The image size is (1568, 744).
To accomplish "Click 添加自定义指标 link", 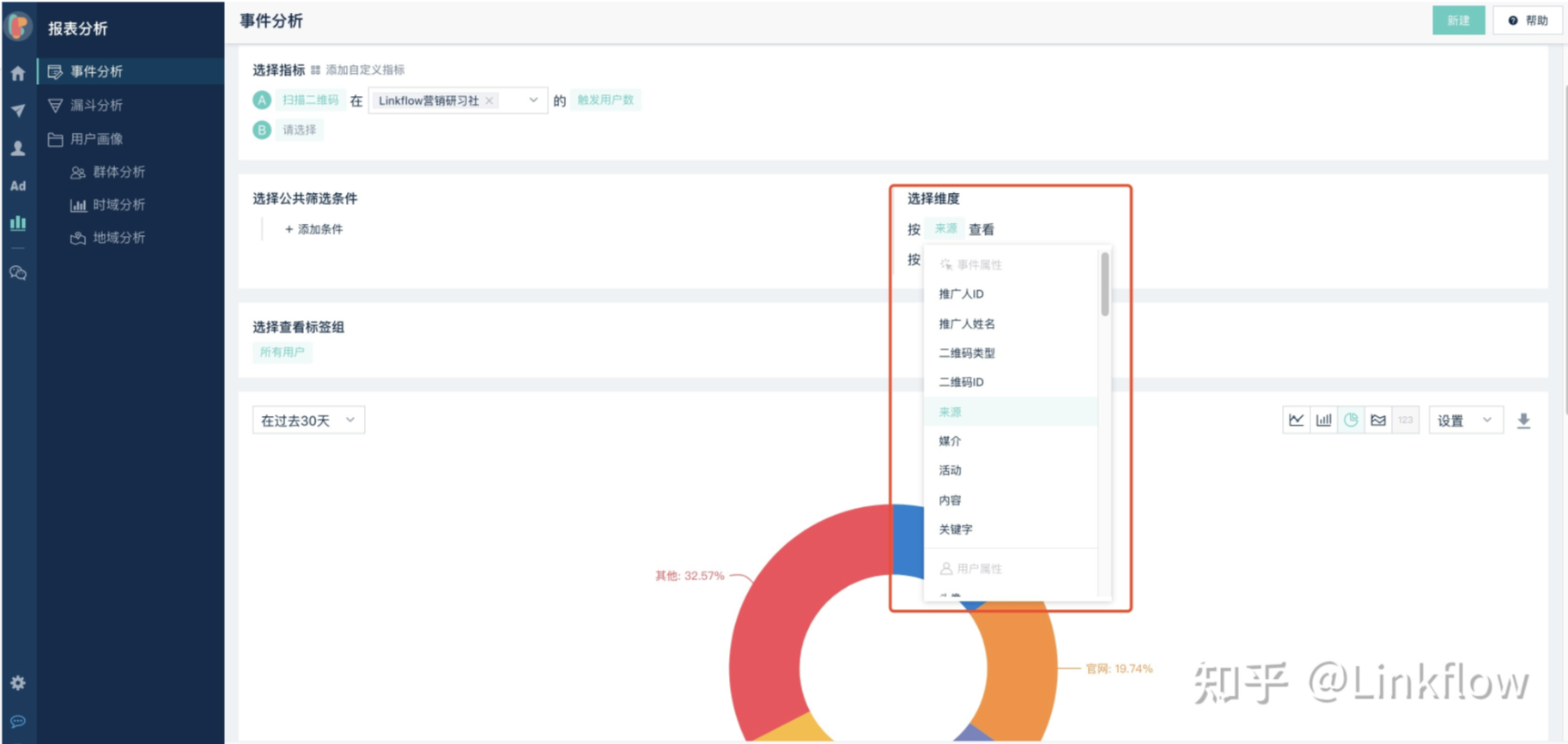I will coord(365,70).
